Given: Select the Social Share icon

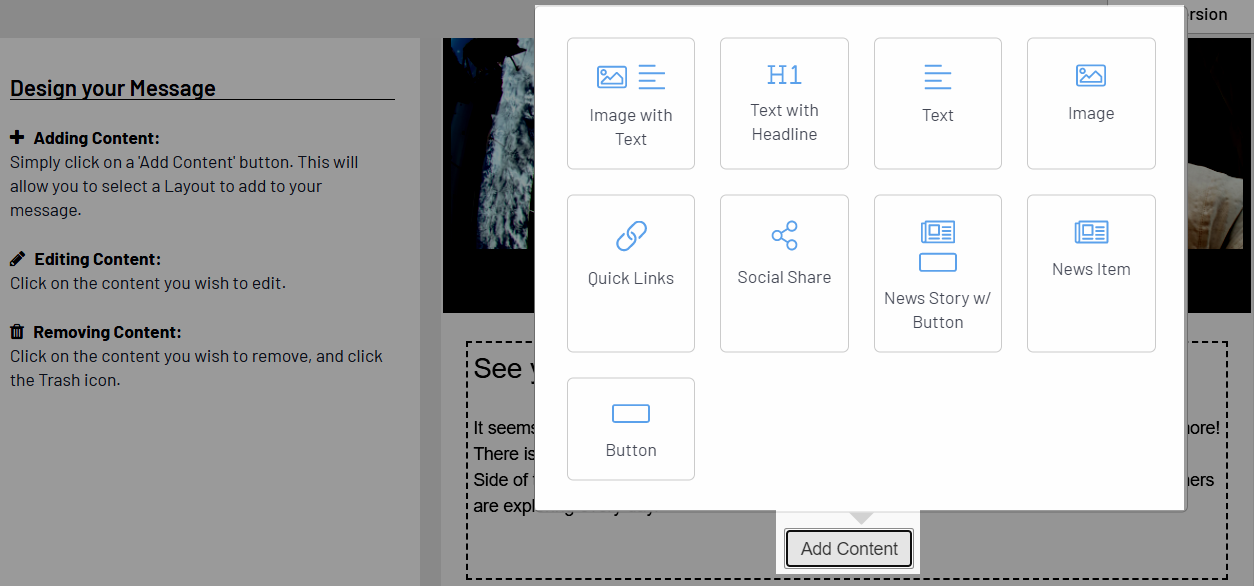Looking at the screenshot, I should (784, 236).
